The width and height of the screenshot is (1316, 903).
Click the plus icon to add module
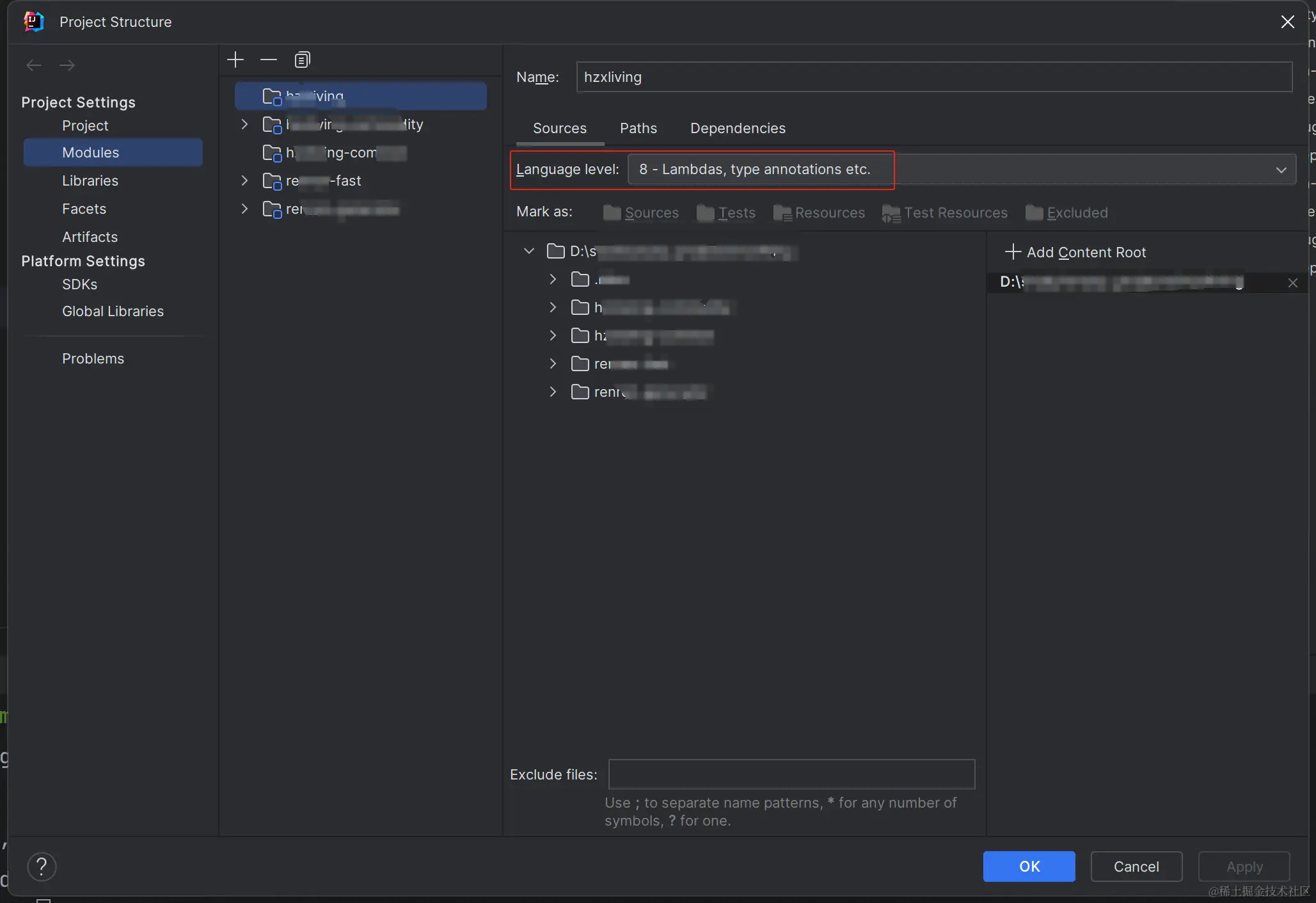pos(235,60)
